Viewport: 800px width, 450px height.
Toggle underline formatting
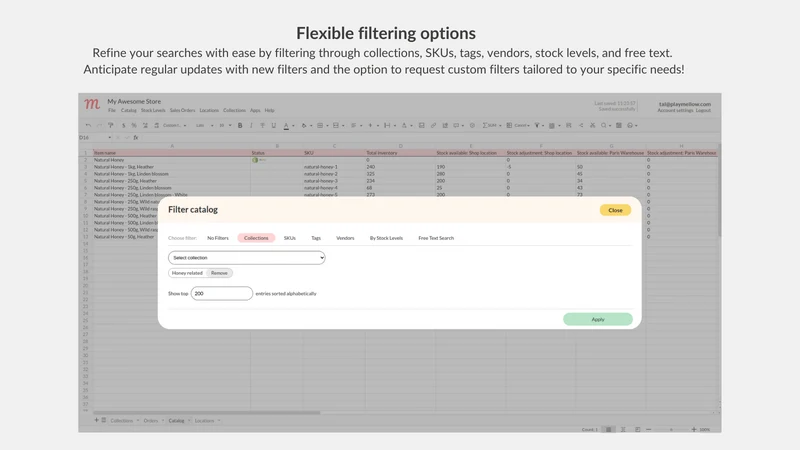point(273,126)
